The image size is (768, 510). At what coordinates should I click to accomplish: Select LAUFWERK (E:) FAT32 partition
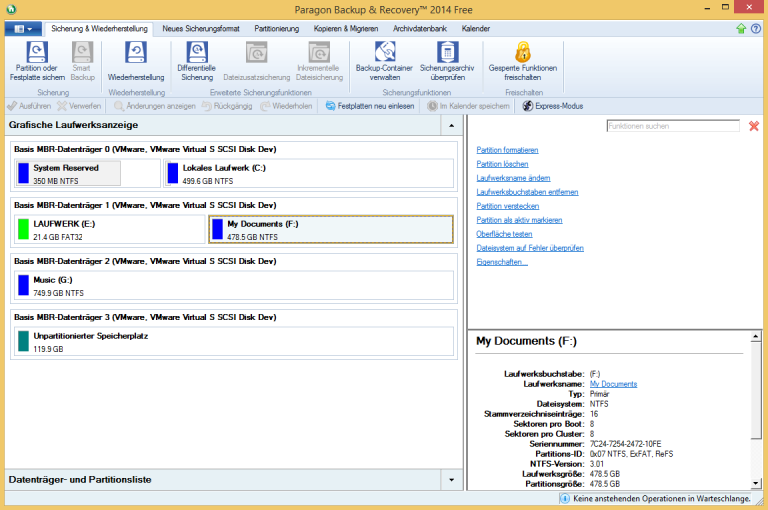click(110, 230)
